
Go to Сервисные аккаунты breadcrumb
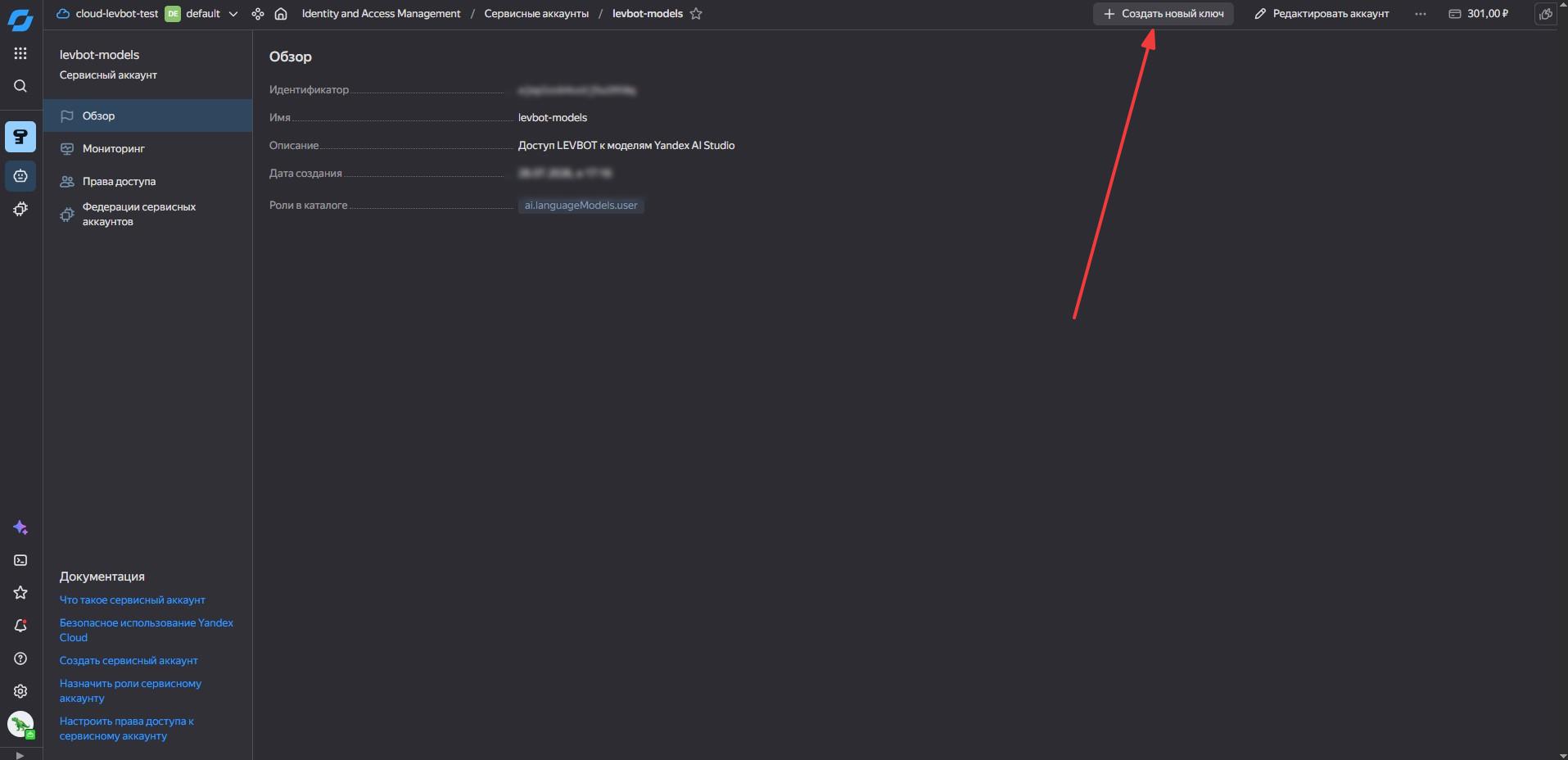coord(536,14)
